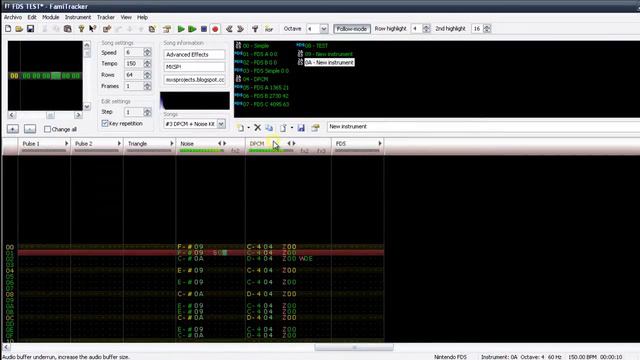The width and height of the screenshot is (640, 360).
Task: Add a new instrument icon
Action: [x=240, y=128]
